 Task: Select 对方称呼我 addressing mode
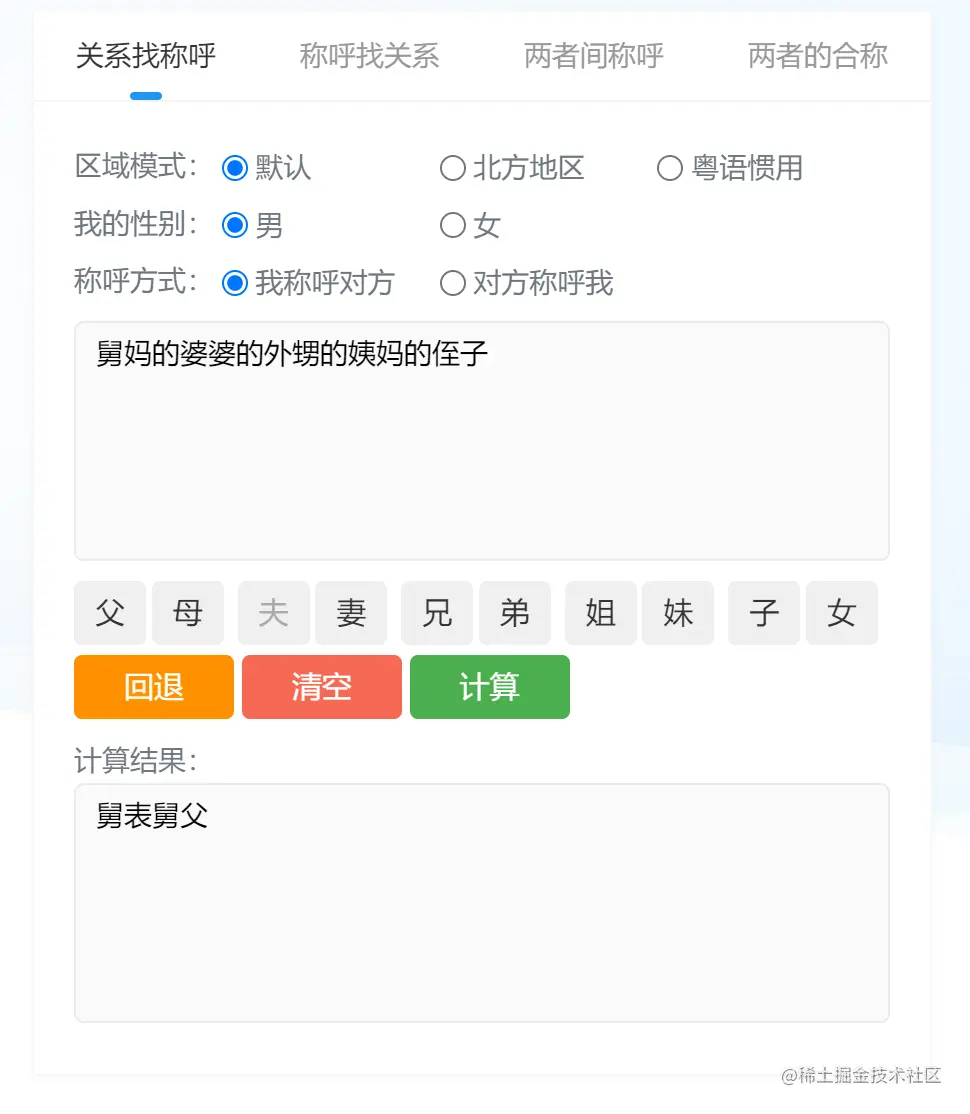[x=527, y=283]
